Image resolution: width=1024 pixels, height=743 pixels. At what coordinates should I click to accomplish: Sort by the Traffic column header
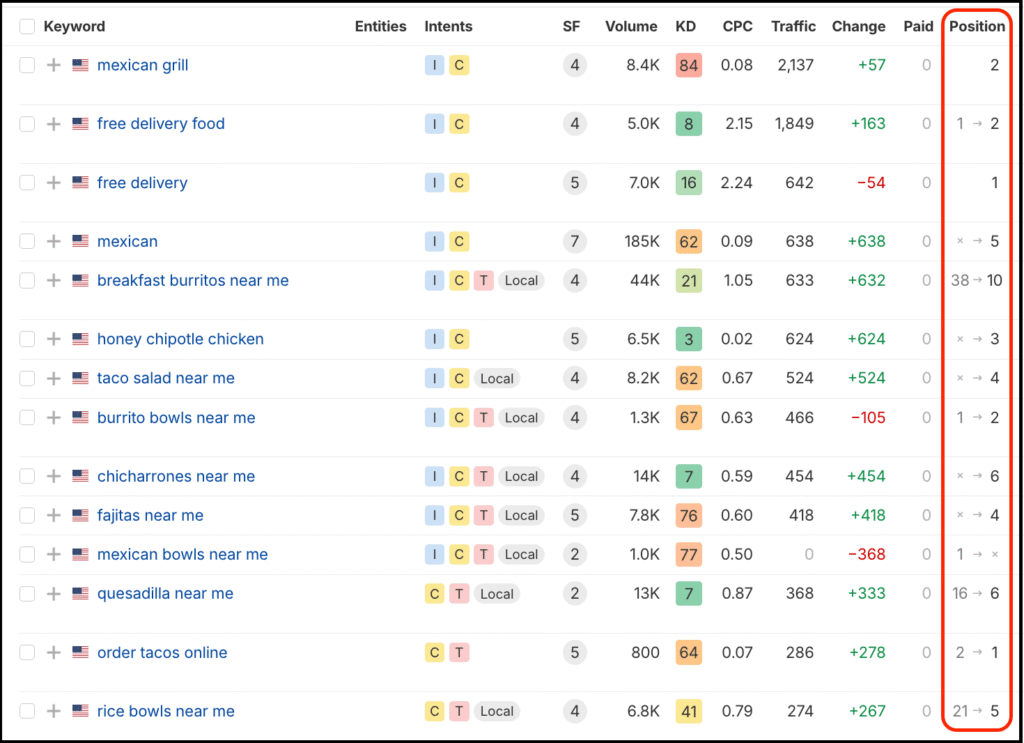(793, 26)
